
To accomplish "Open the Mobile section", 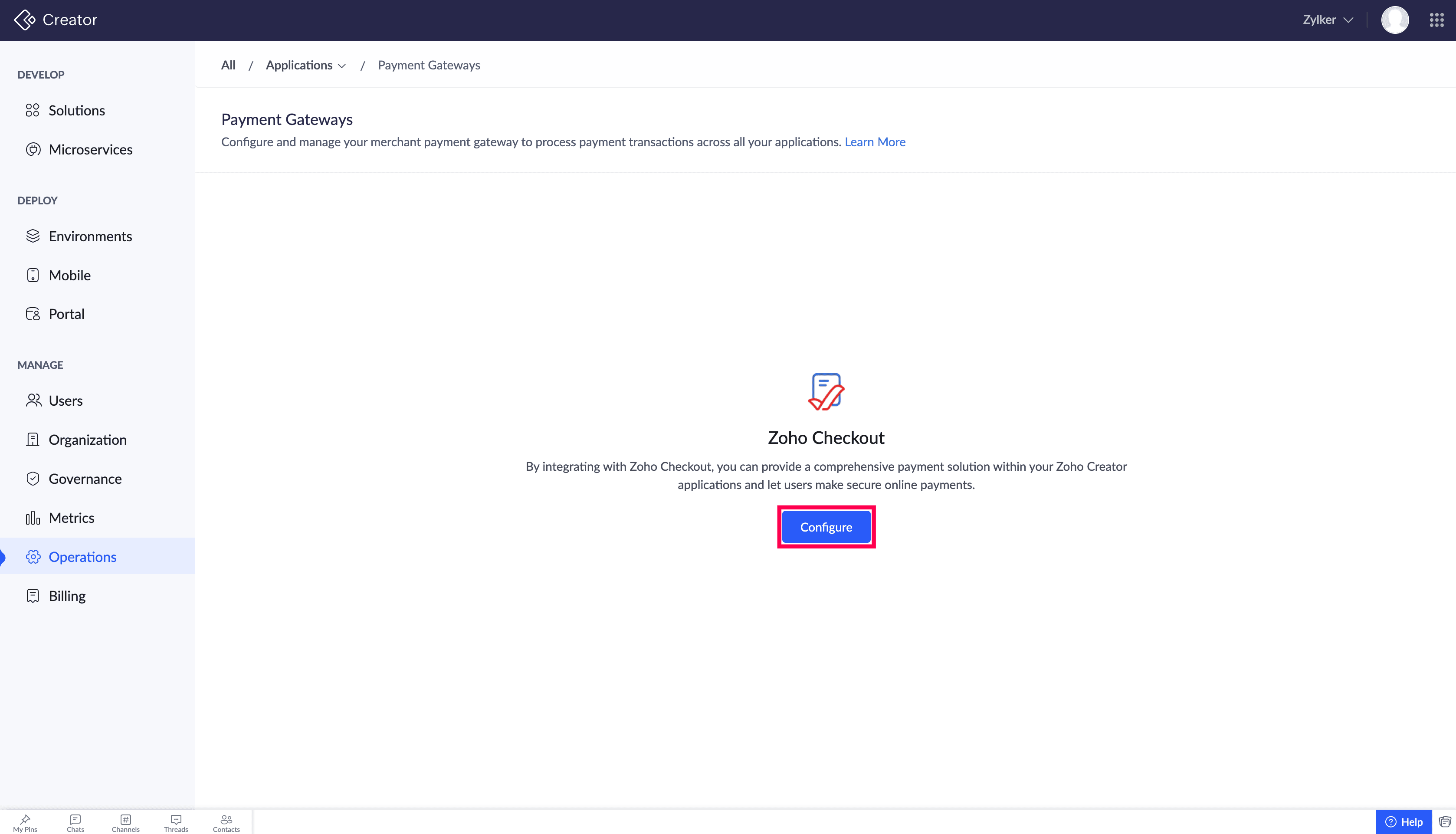I will (69, 275).
